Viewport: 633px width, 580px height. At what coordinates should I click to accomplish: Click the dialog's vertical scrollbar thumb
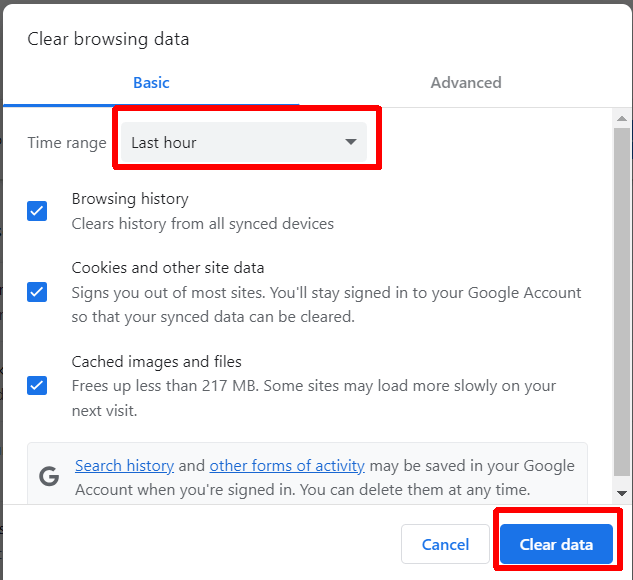[622, 300]
